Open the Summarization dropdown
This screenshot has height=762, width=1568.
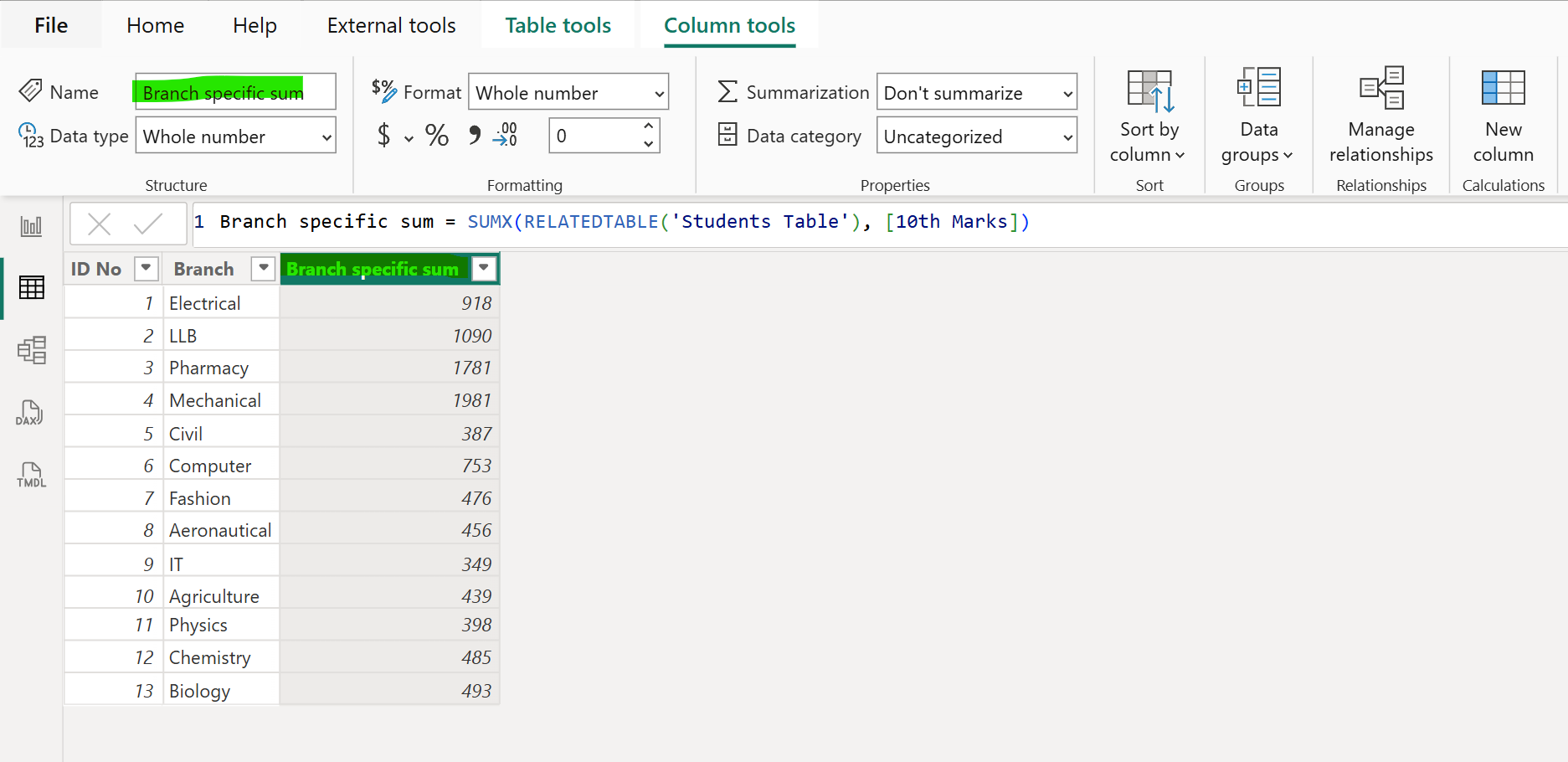(976, 92)
